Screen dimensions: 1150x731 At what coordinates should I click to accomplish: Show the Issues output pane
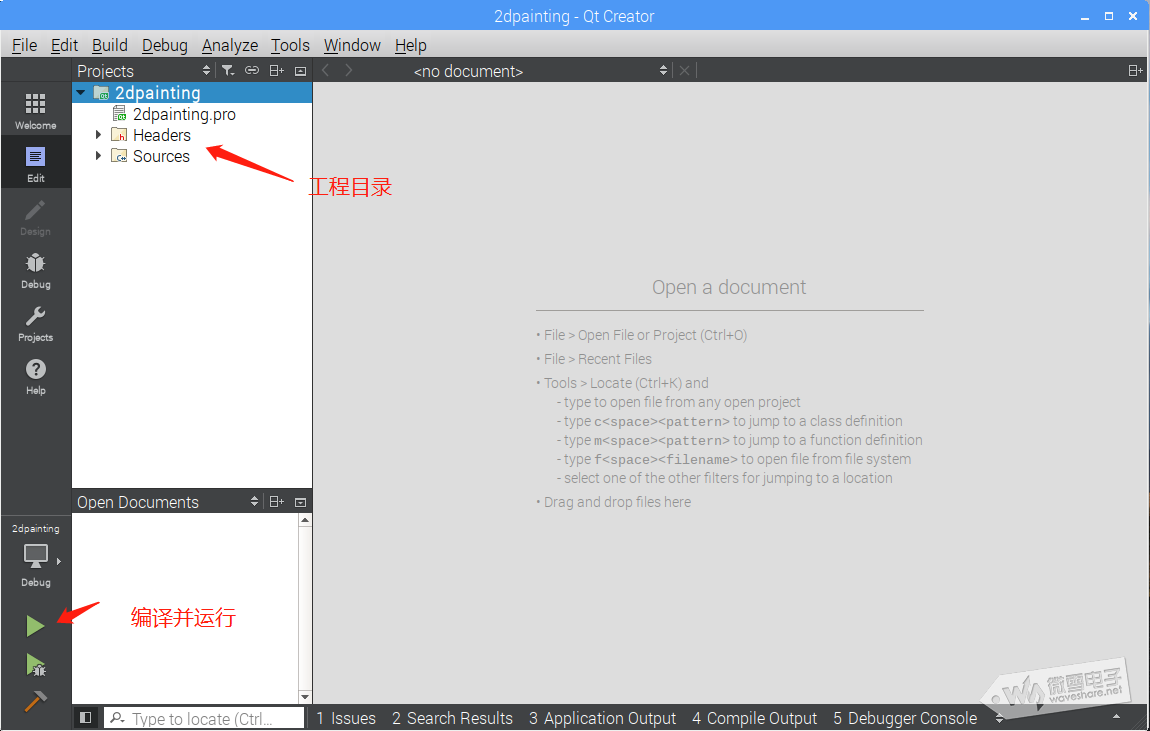[x=346, y=718]
